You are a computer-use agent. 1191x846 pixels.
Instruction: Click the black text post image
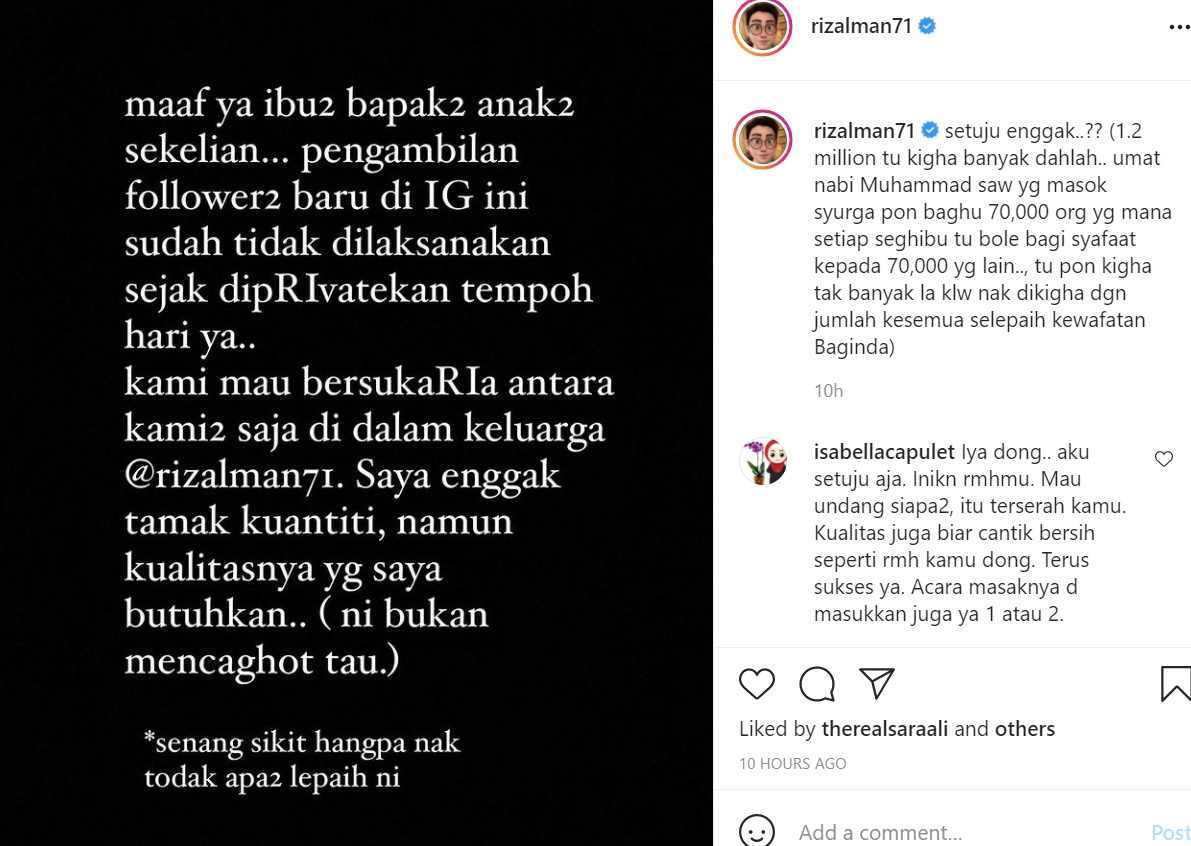pyautogui.click(x=356, y=423)
